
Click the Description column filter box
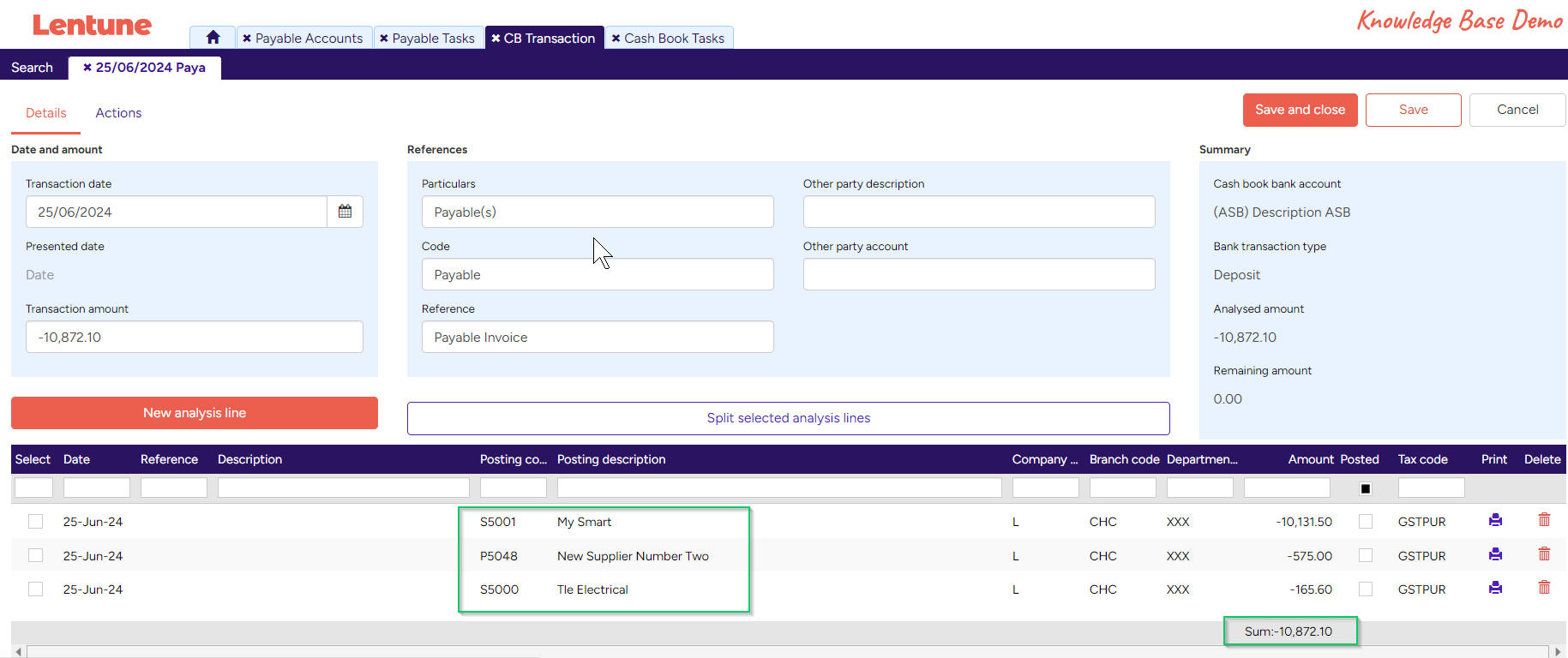pos(344,488)
